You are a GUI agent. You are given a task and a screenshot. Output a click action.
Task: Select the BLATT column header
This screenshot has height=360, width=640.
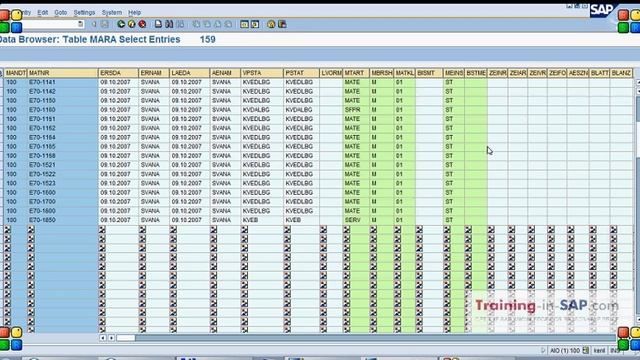tap(599, 73)
